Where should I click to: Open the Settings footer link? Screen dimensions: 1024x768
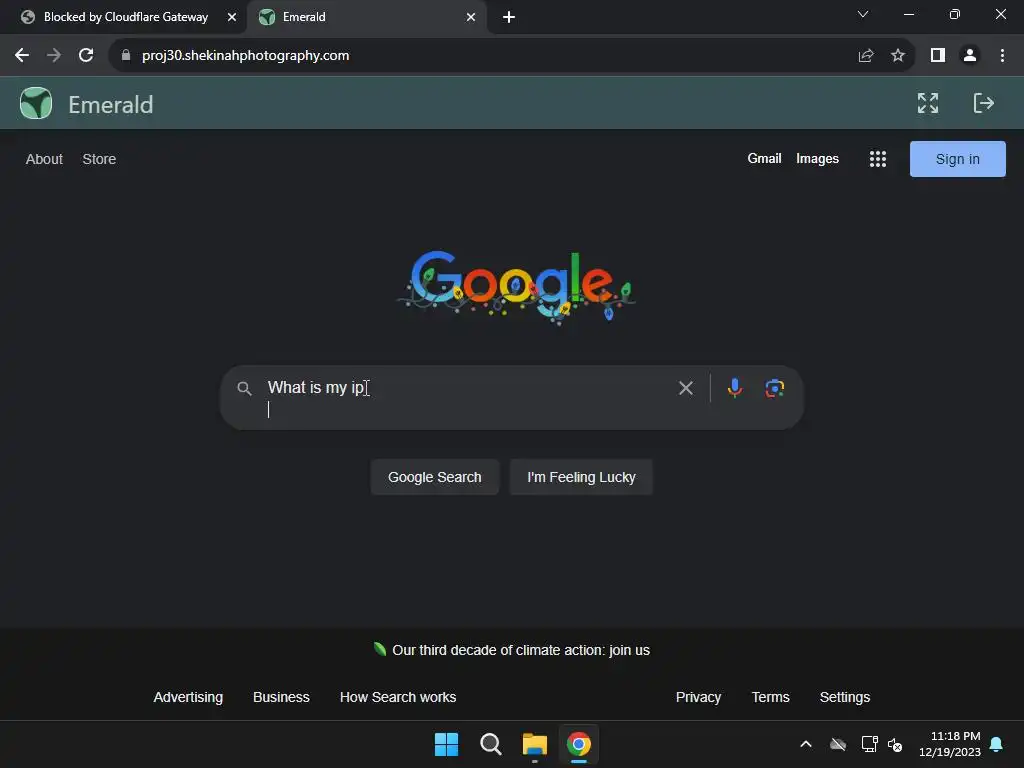coord(844,697)
